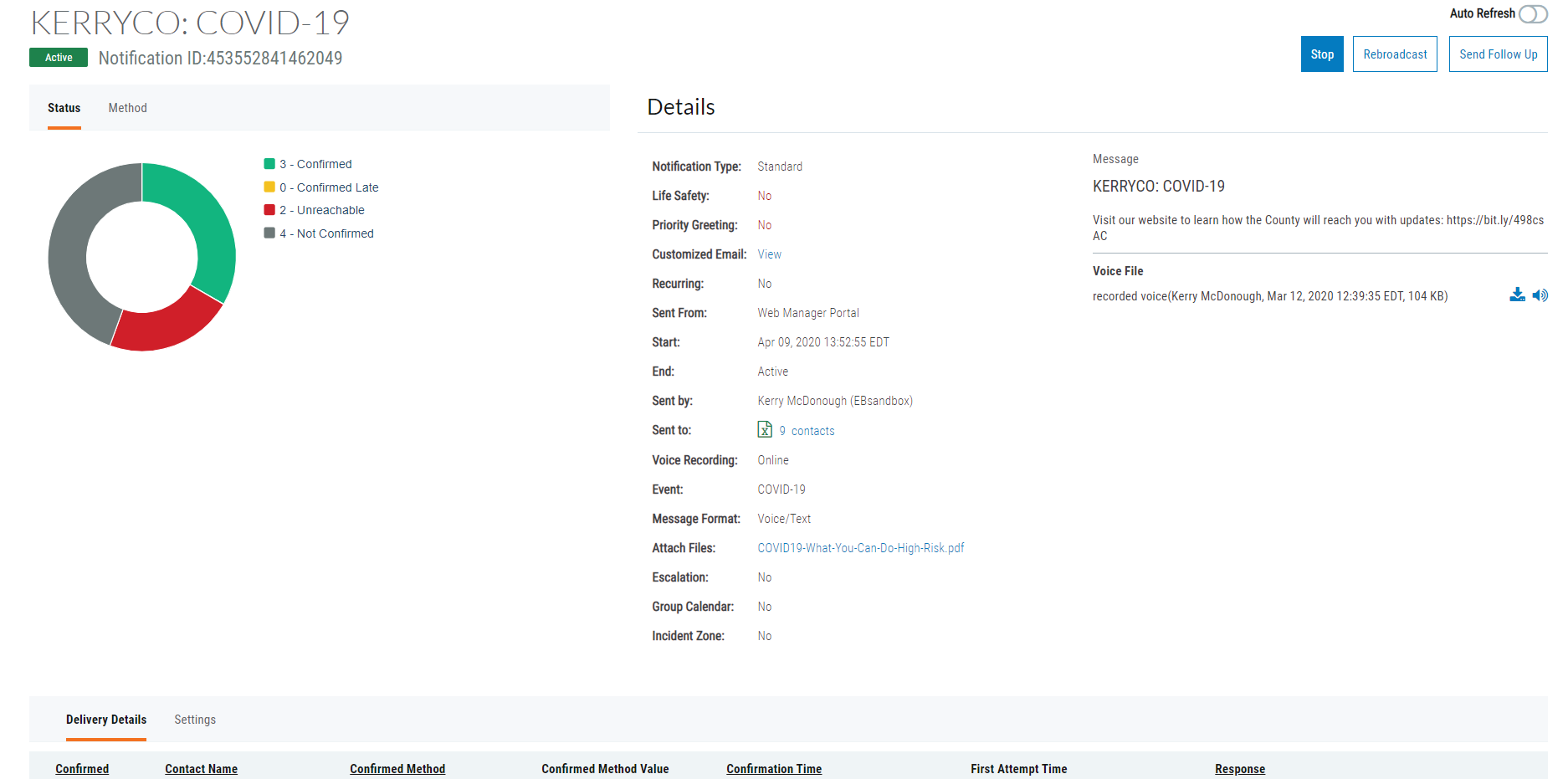Open the Settings tab

(x=195, y=720)
